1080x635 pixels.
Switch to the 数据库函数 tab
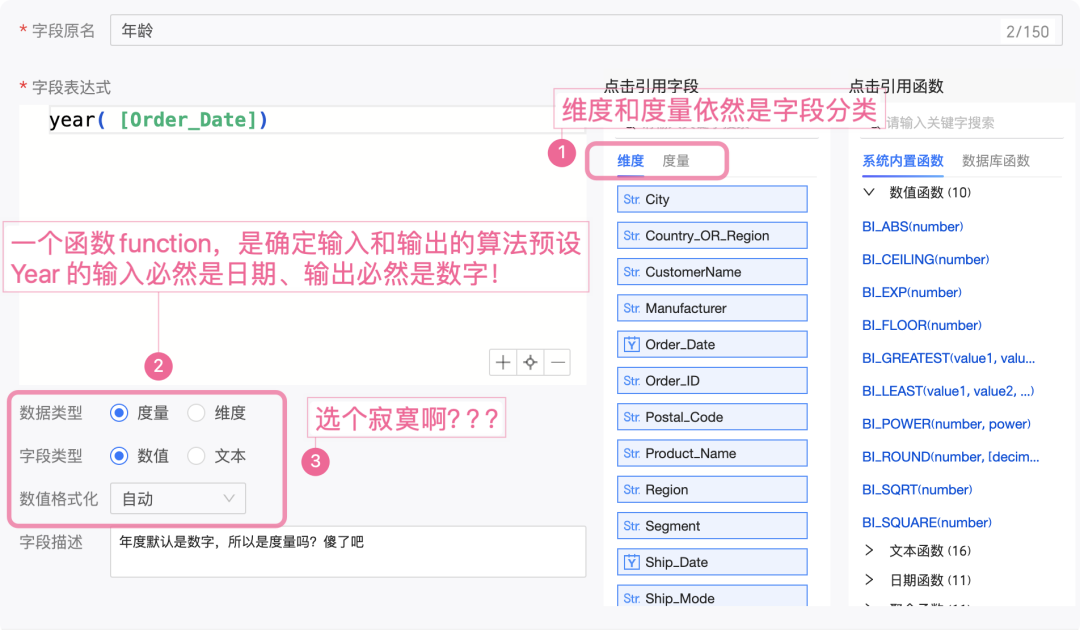[995, 161]
